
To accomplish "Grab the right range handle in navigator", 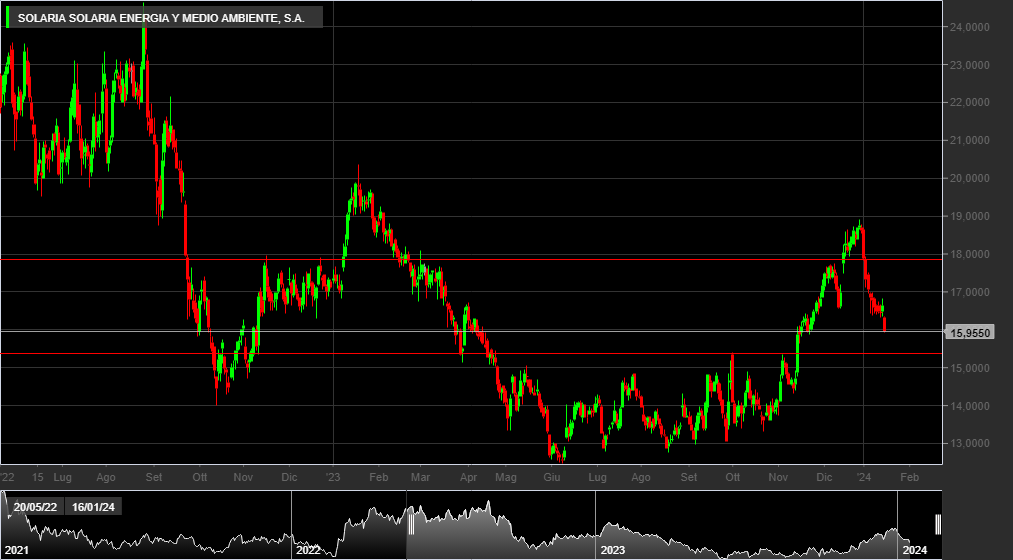I will click(937, 524).
